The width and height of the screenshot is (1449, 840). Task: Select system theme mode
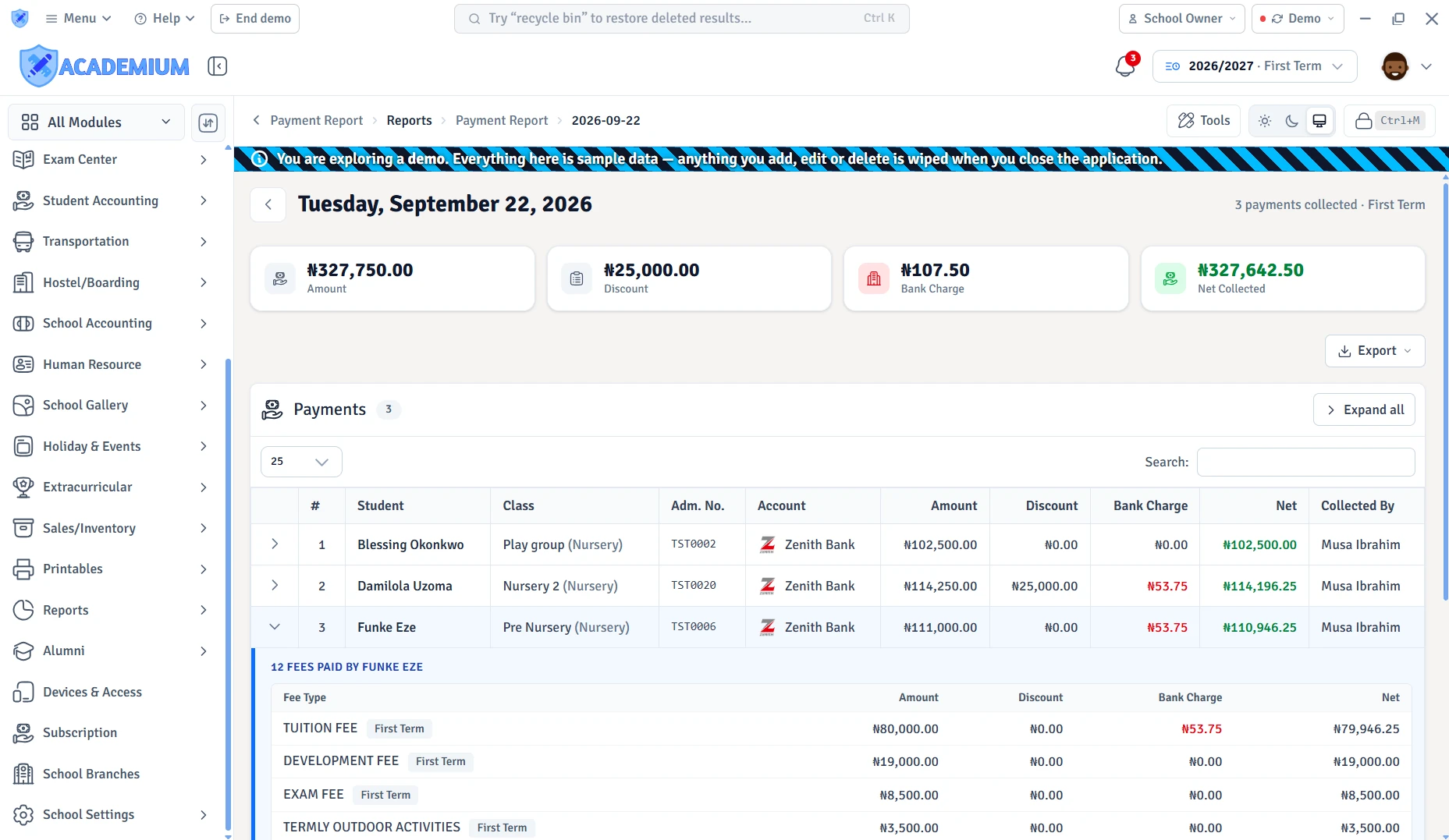[1319, 121]
